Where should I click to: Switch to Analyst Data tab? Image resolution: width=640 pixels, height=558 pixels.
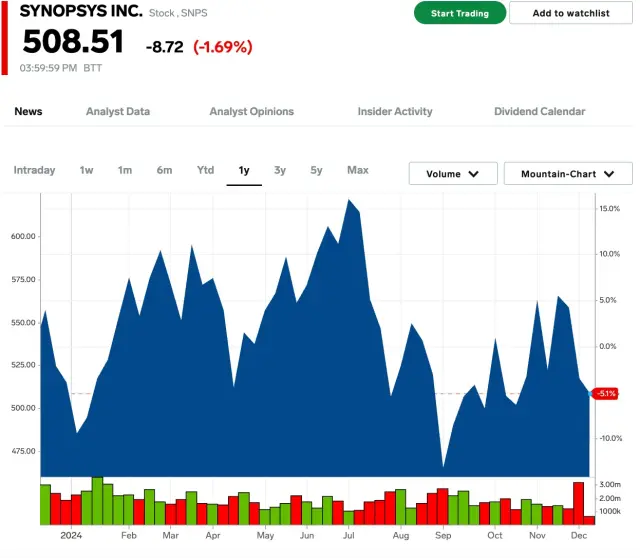118,111
